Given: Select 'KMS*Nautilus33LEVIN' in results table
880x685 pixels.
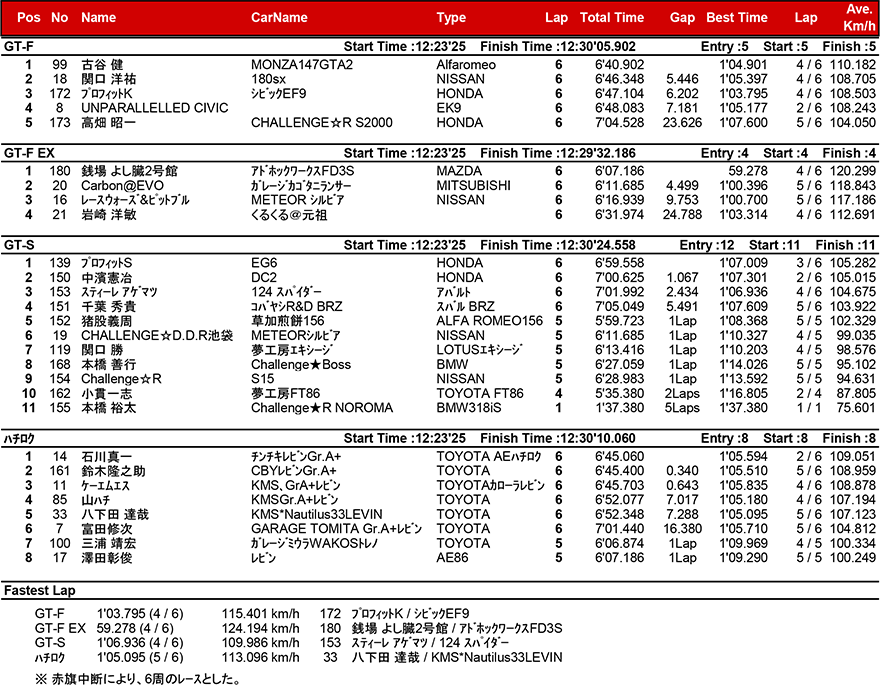Looking at the screenshot, I should [x=317, y=514].
